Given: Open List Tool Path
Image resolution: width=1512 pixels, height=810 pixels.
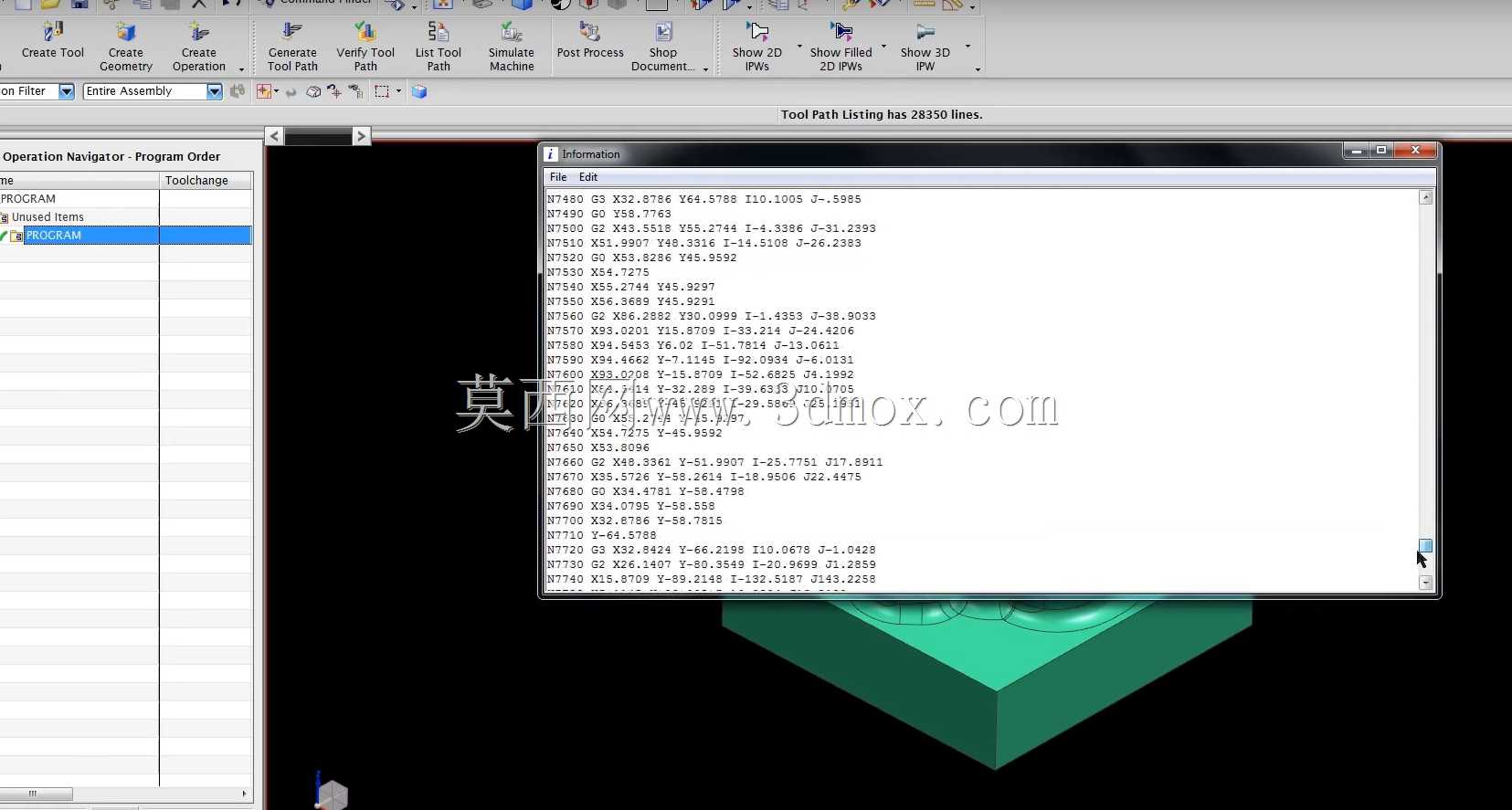Looking at the screenshot, I should 439,47.
